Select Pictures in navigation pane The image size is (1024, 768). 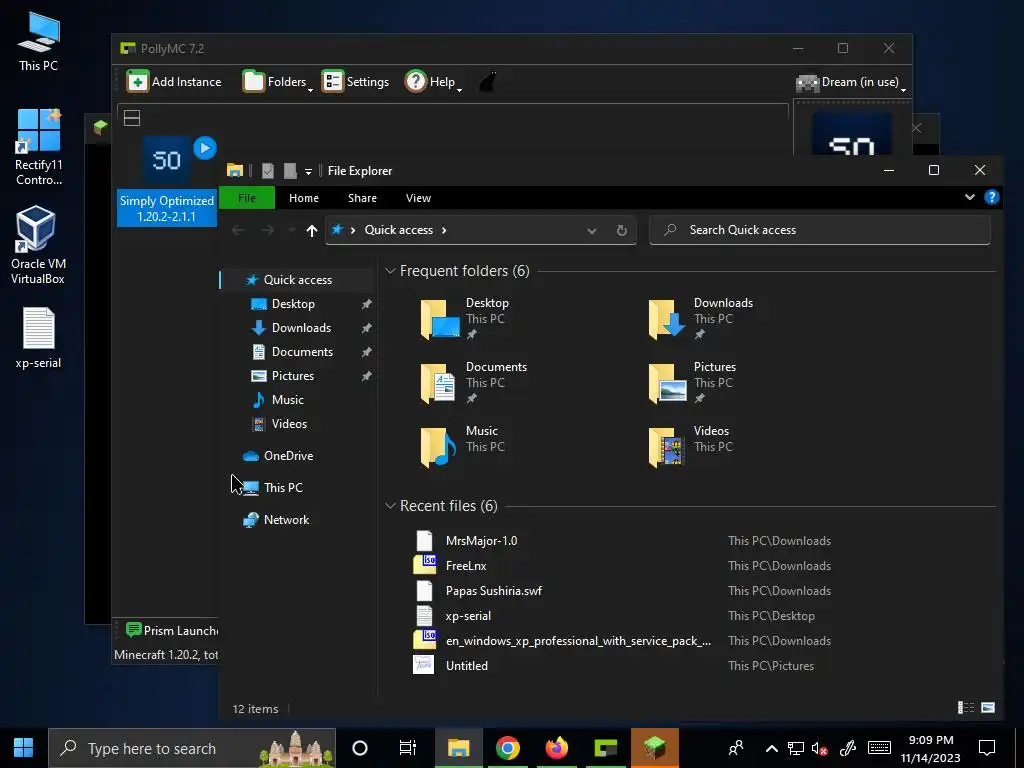click(293, 376)
